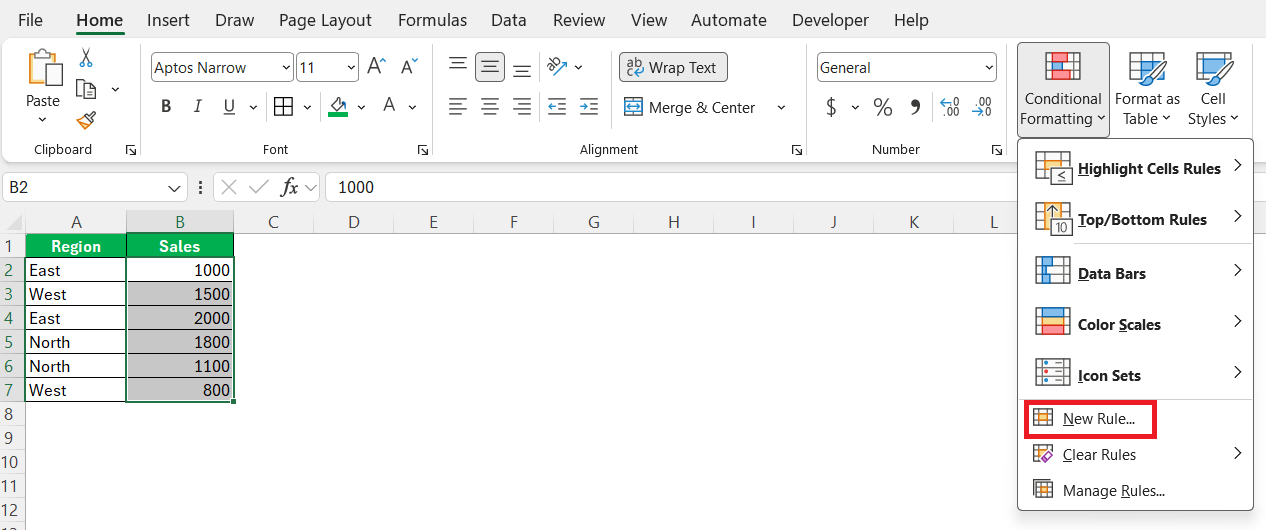Open the Cell Styles gallery
Screen dimensions: 1266x530
click(1213, 90)
